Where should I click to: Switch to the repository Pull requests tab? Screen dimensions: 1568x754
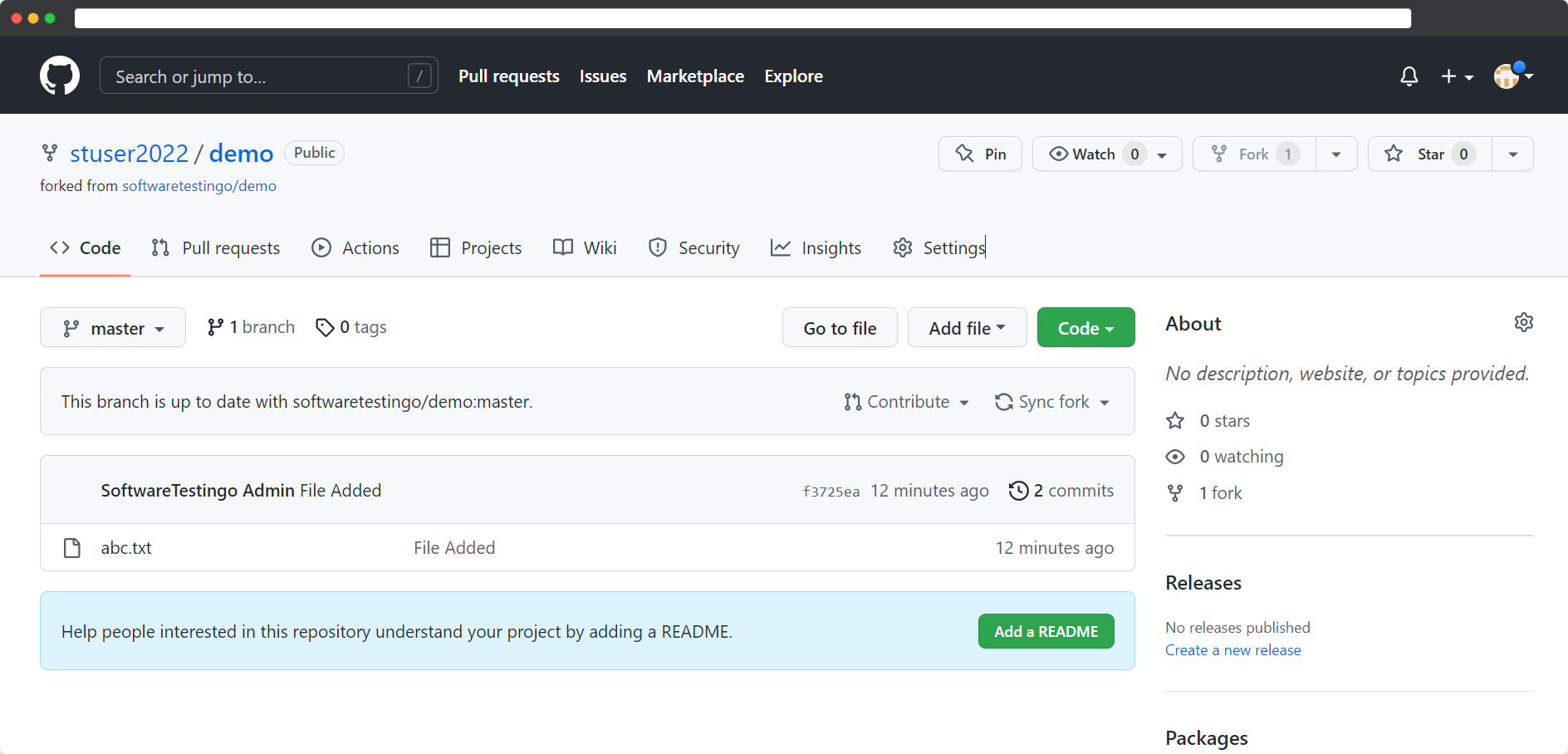click(215, 247)
